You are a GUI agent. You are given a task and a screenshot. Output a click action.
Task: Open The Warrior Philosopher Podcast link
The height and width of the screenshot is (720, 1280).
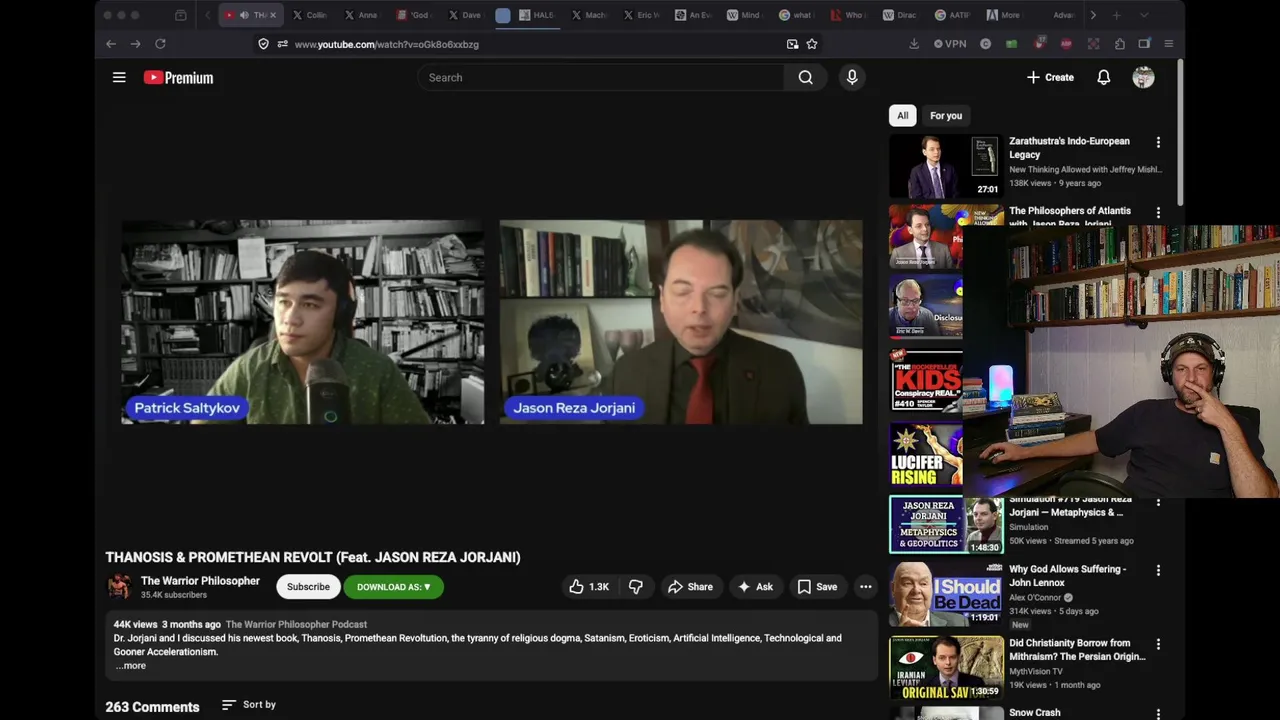coord(296,624)
